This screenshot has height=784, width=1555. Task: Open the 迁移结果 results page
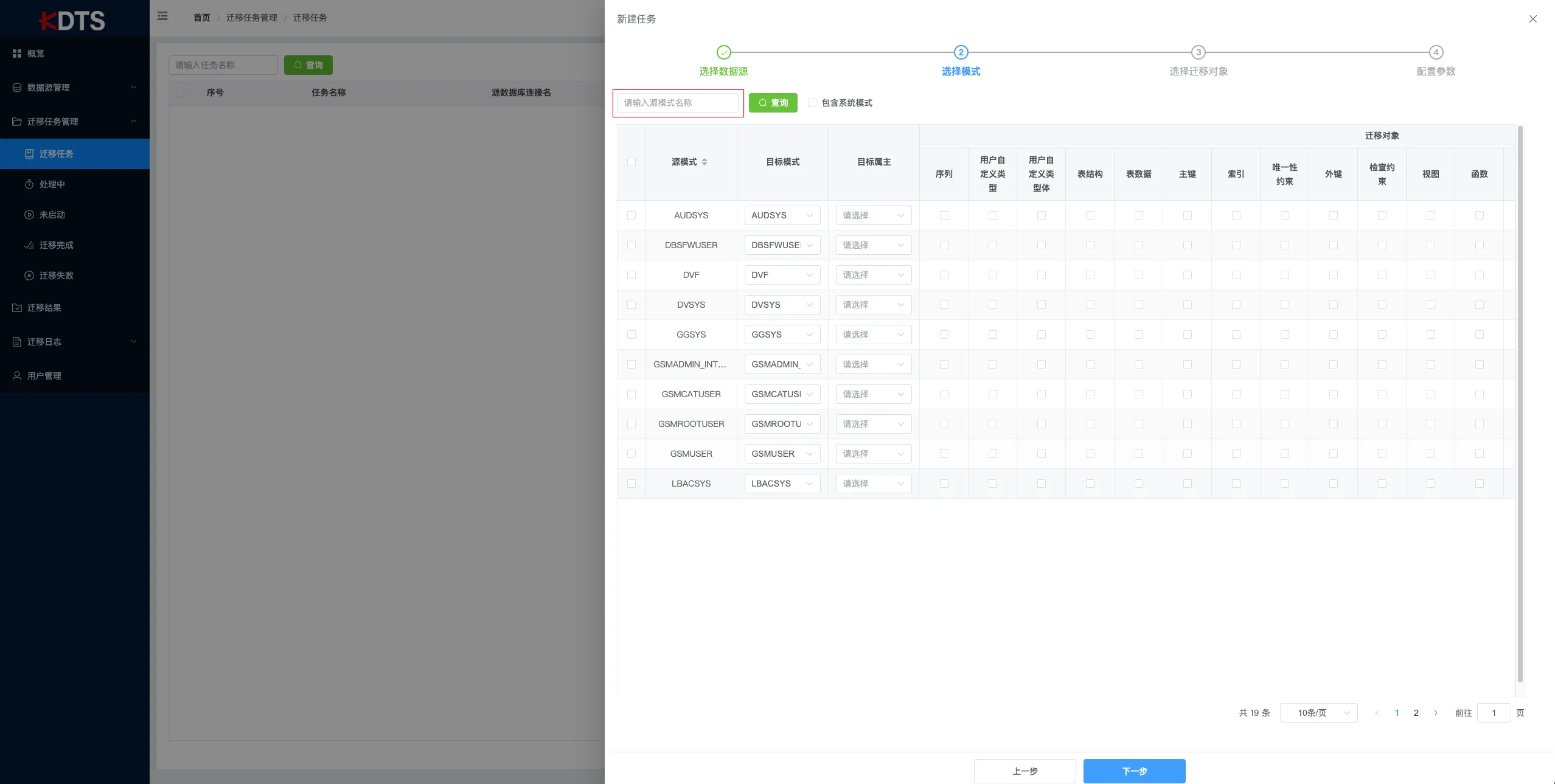click(44, 308)
